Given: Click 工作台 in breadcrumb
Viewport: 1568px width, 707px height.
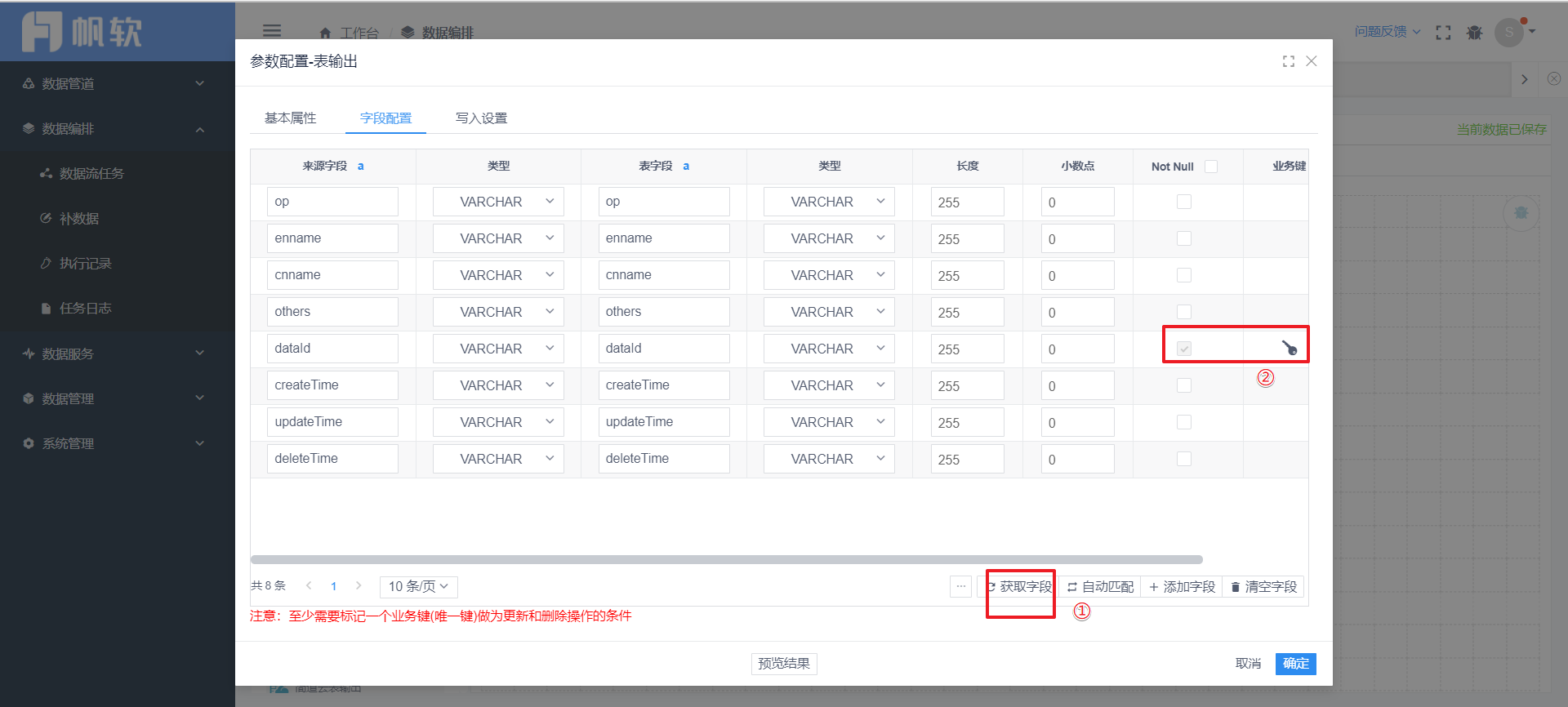Looking at the screenshot, I should pos(359,33).
